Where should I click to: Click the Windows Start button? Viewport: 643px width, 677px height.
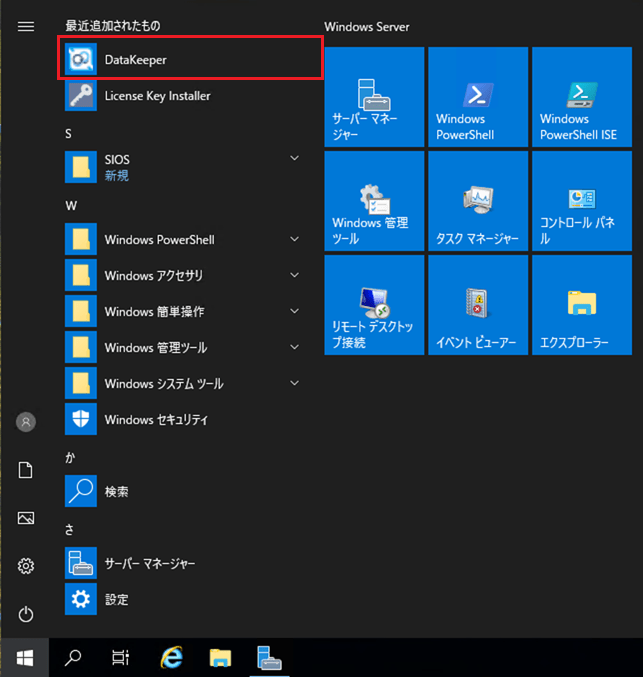click(x=25, y=658)
